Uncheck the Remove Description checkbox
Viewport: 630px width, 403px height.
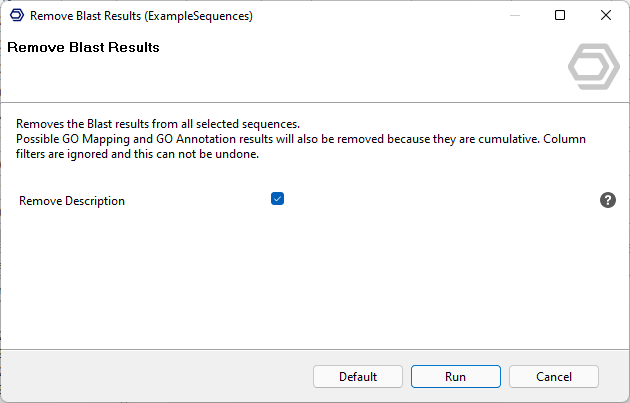coord(278,199)
